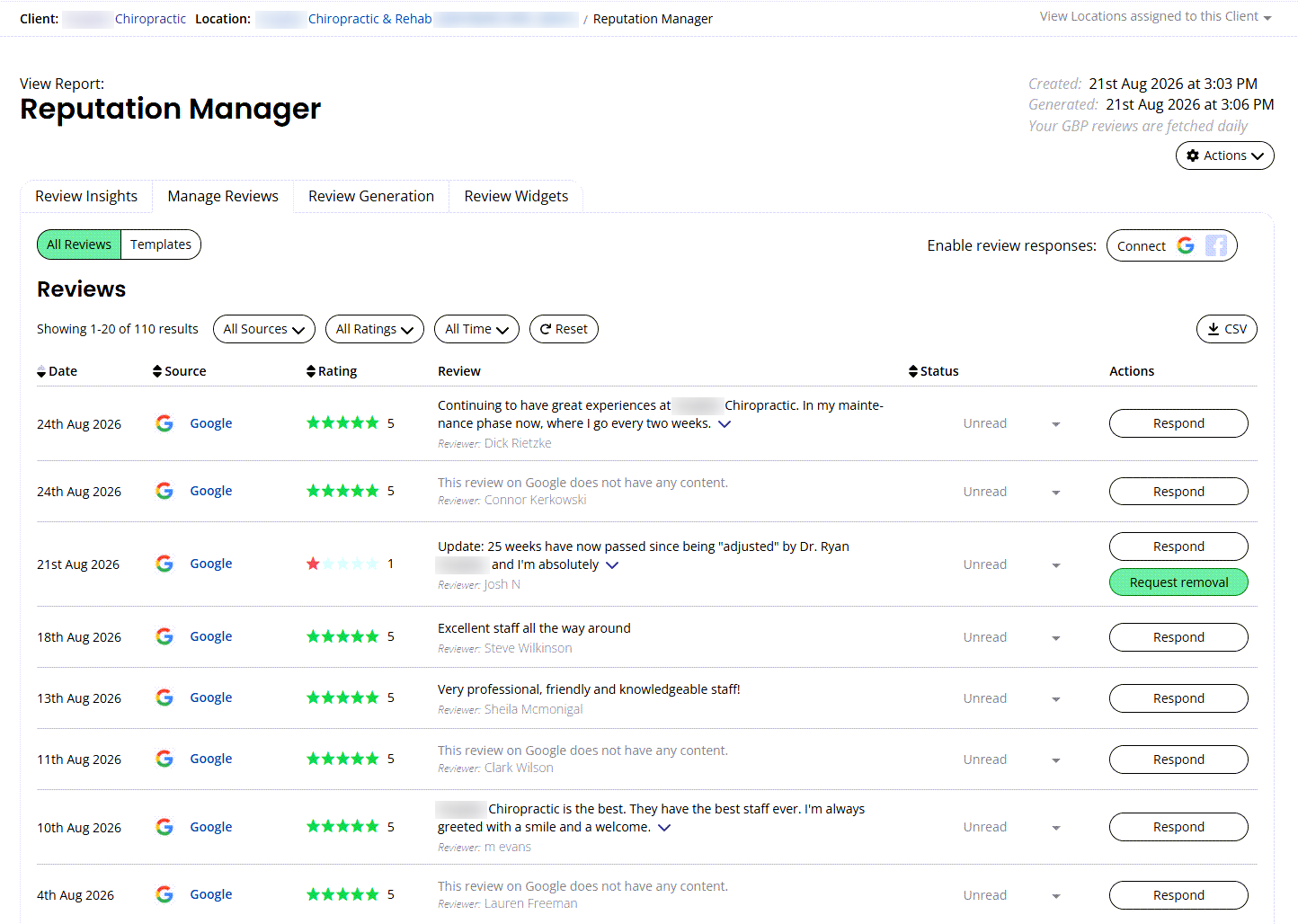Expand Josh N's full review text
The height and width of the screenshot is (924, 1298).
(612, 564)
